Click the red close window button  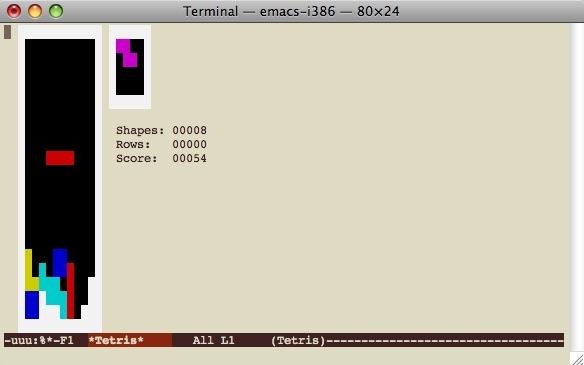(x=14, y=11)
